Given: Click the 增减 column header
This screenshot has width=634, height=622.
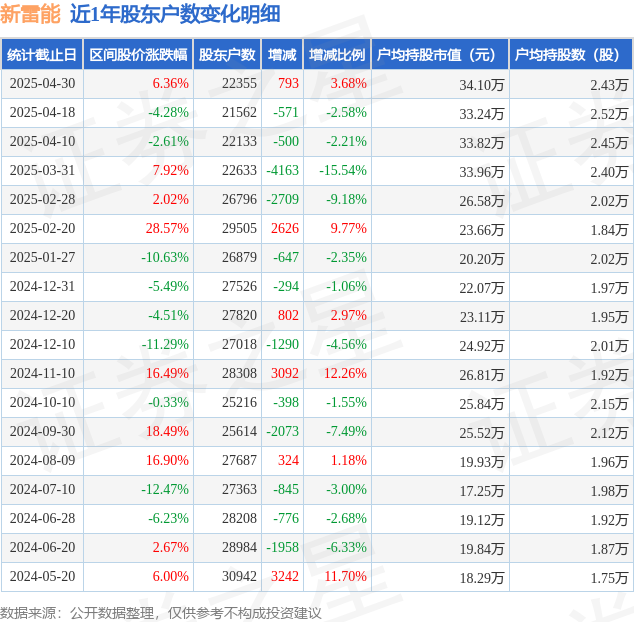Looking at the screenshot, I should pos(282,55).
